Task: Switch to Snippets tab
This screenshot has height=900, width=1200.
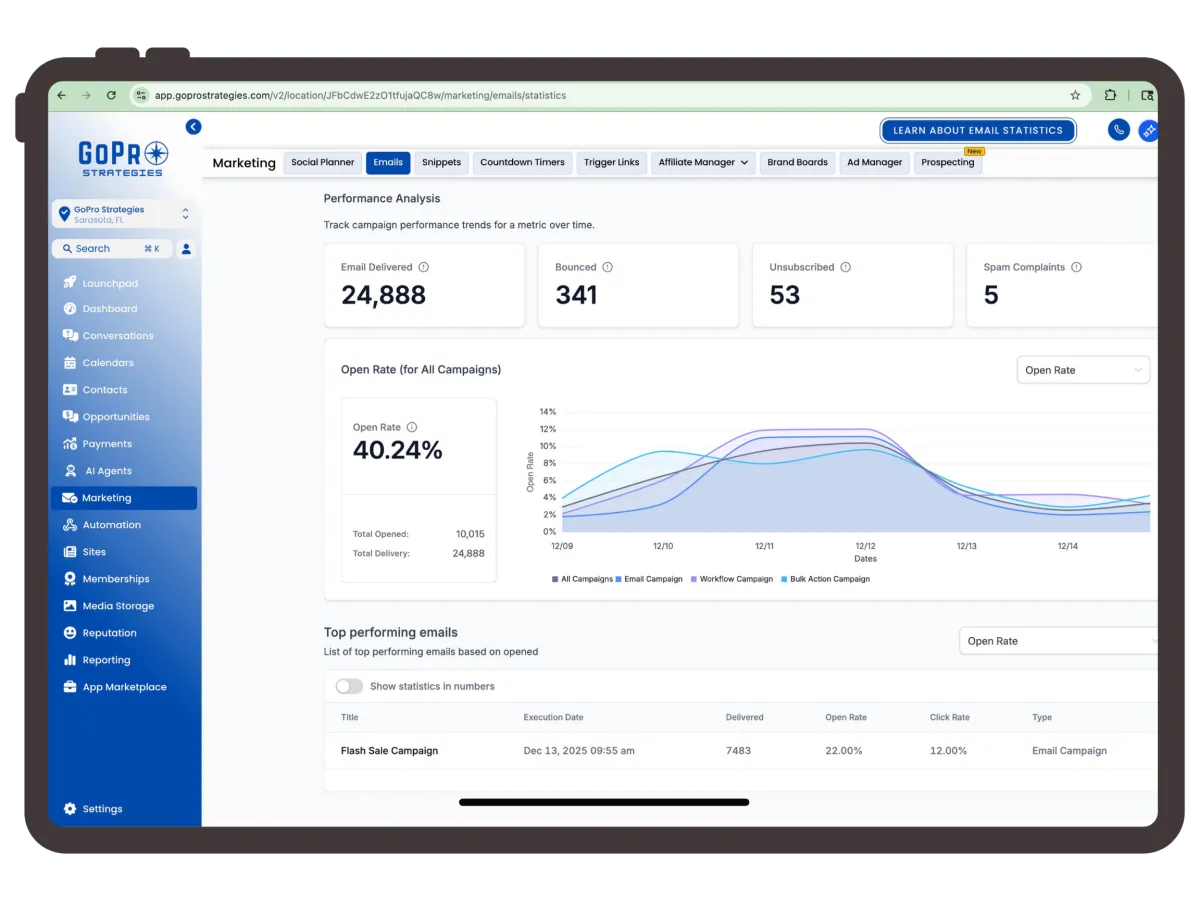Action: coord(442,162)
